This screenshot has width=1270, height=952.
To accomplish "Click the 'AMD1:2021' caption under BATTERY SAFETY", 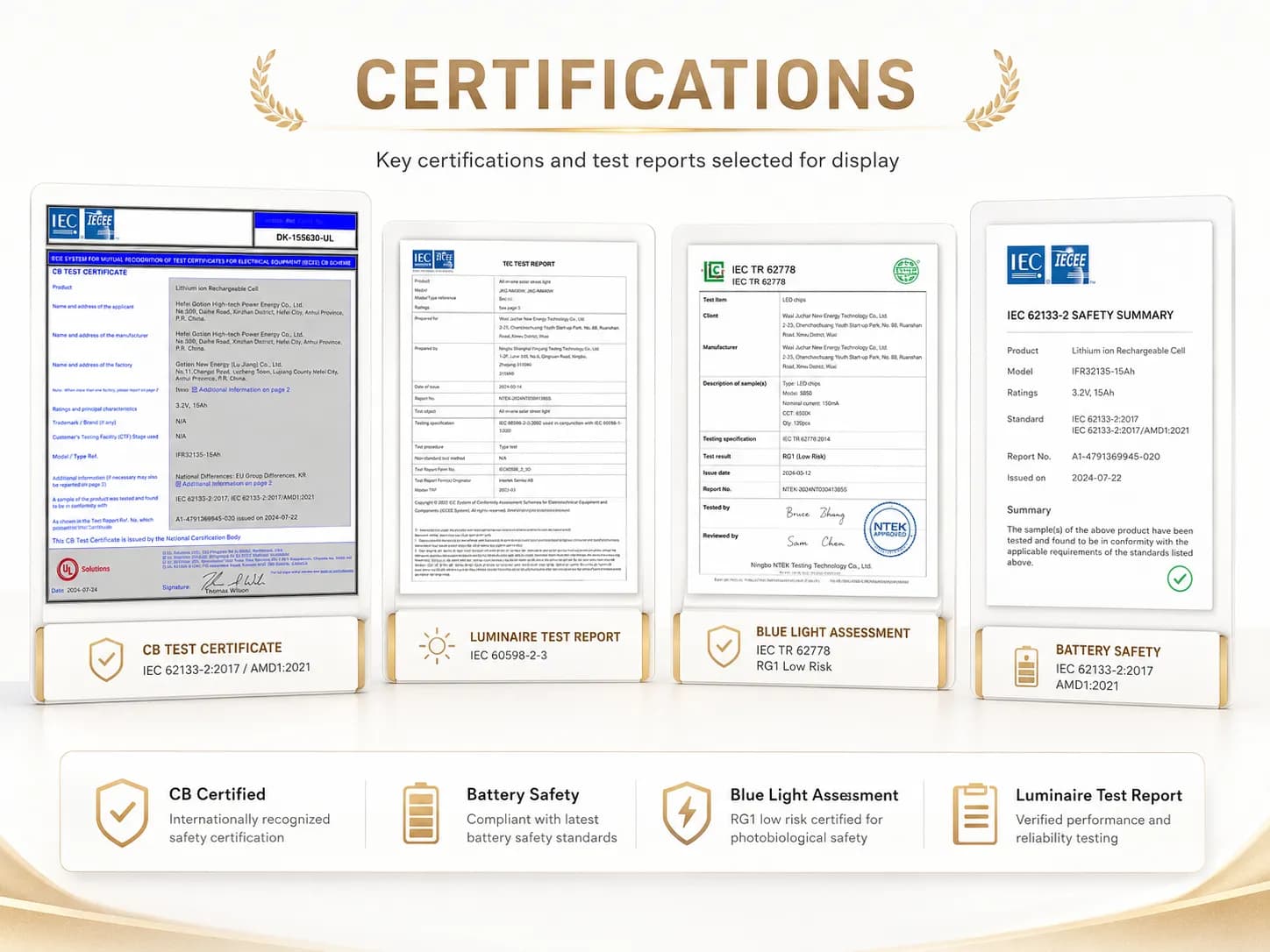I will click(1087, 686).
